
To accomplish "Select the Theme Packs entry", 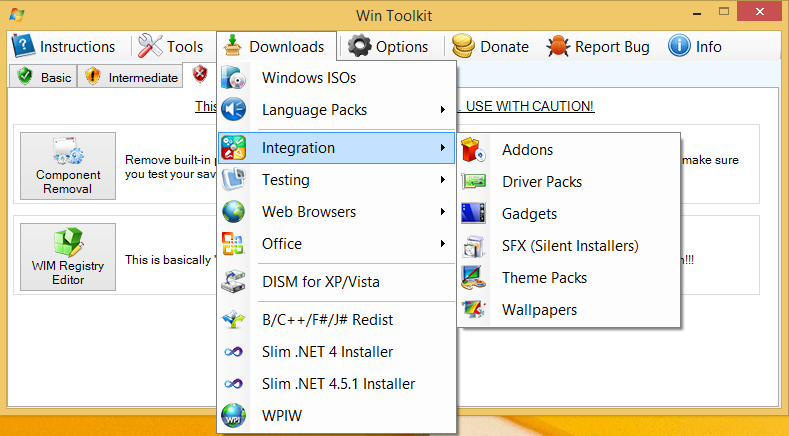I will [x=569, y=277].
